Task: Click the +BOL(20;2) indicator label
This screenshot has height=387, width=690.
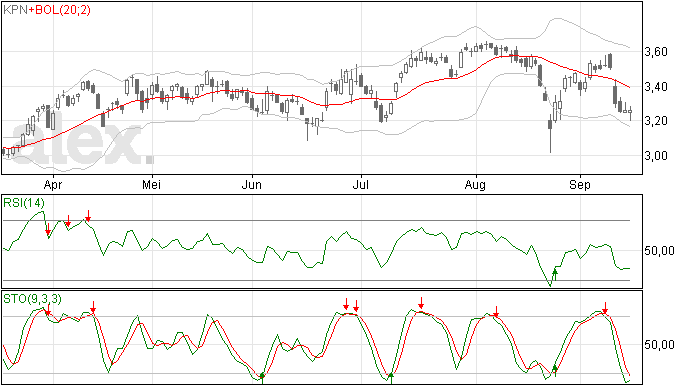Action: (59, 10)
